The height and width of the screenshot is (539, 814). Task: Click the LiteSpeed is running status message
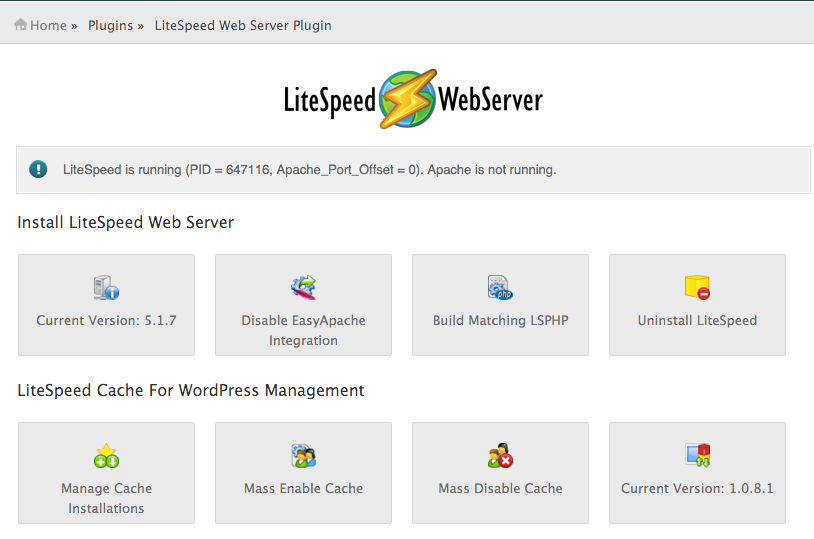(309, 170)
